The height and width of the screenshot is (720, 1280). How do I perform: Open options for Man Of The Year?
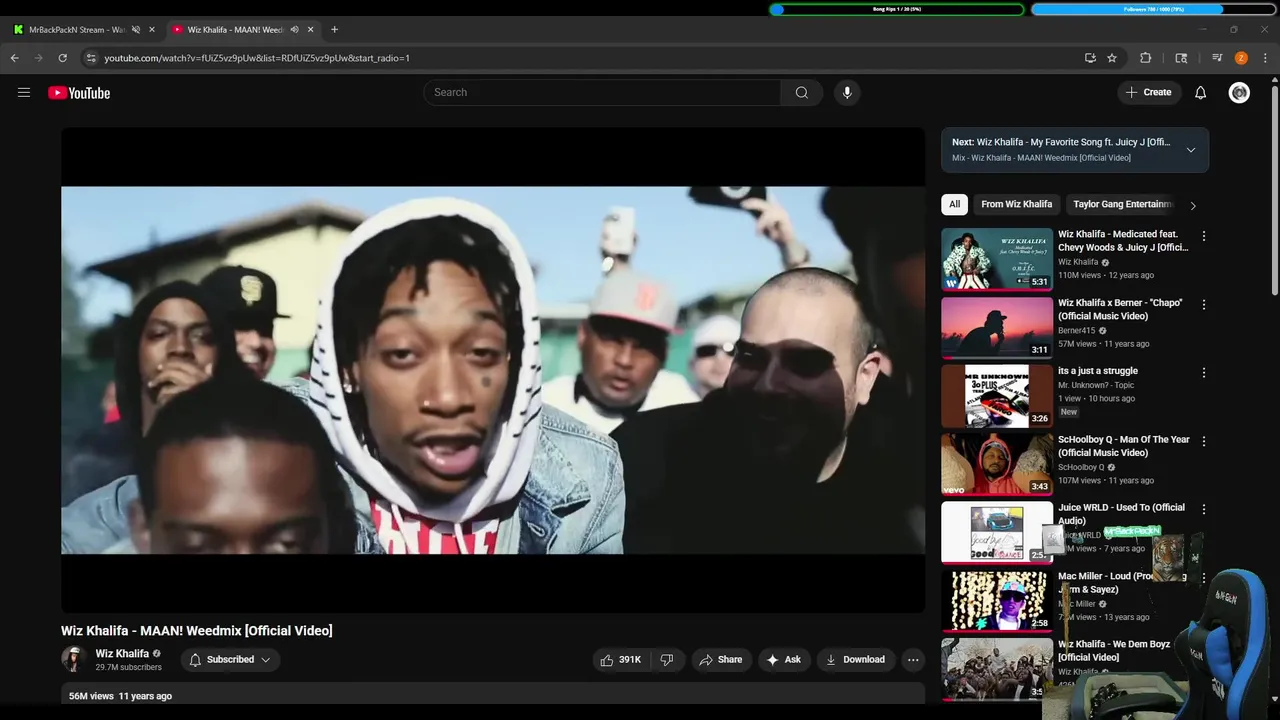click(1204, 441)
